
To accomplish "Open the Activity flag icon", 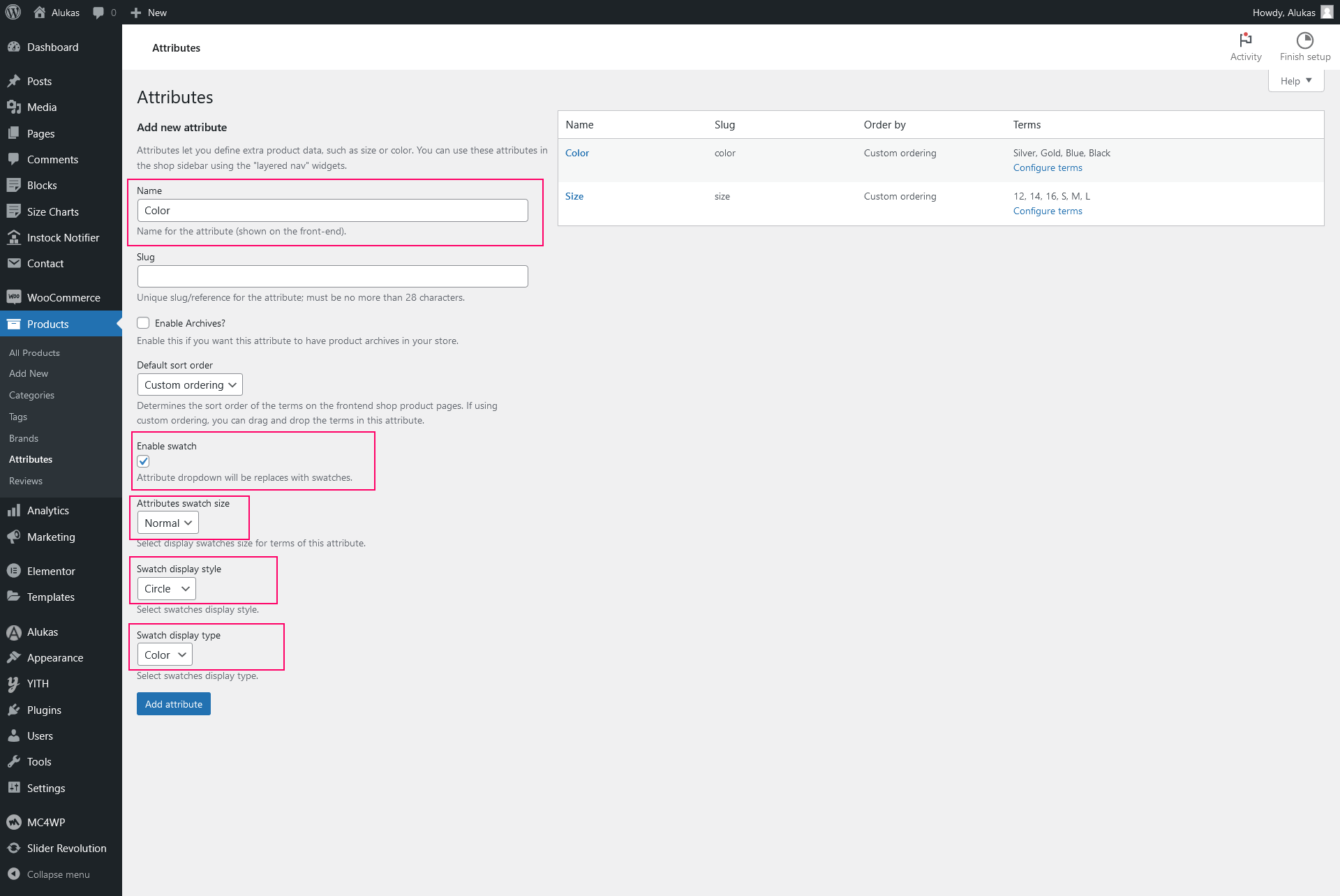I will [1245, 40].
